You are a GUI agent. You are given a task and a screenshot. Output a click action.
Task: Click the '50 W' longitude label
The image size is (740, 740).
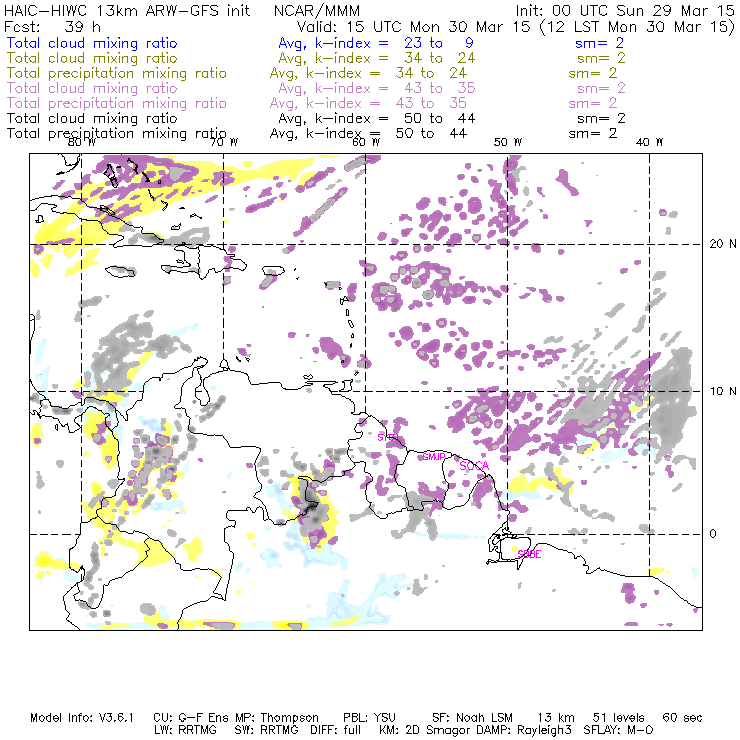(508, 142)
